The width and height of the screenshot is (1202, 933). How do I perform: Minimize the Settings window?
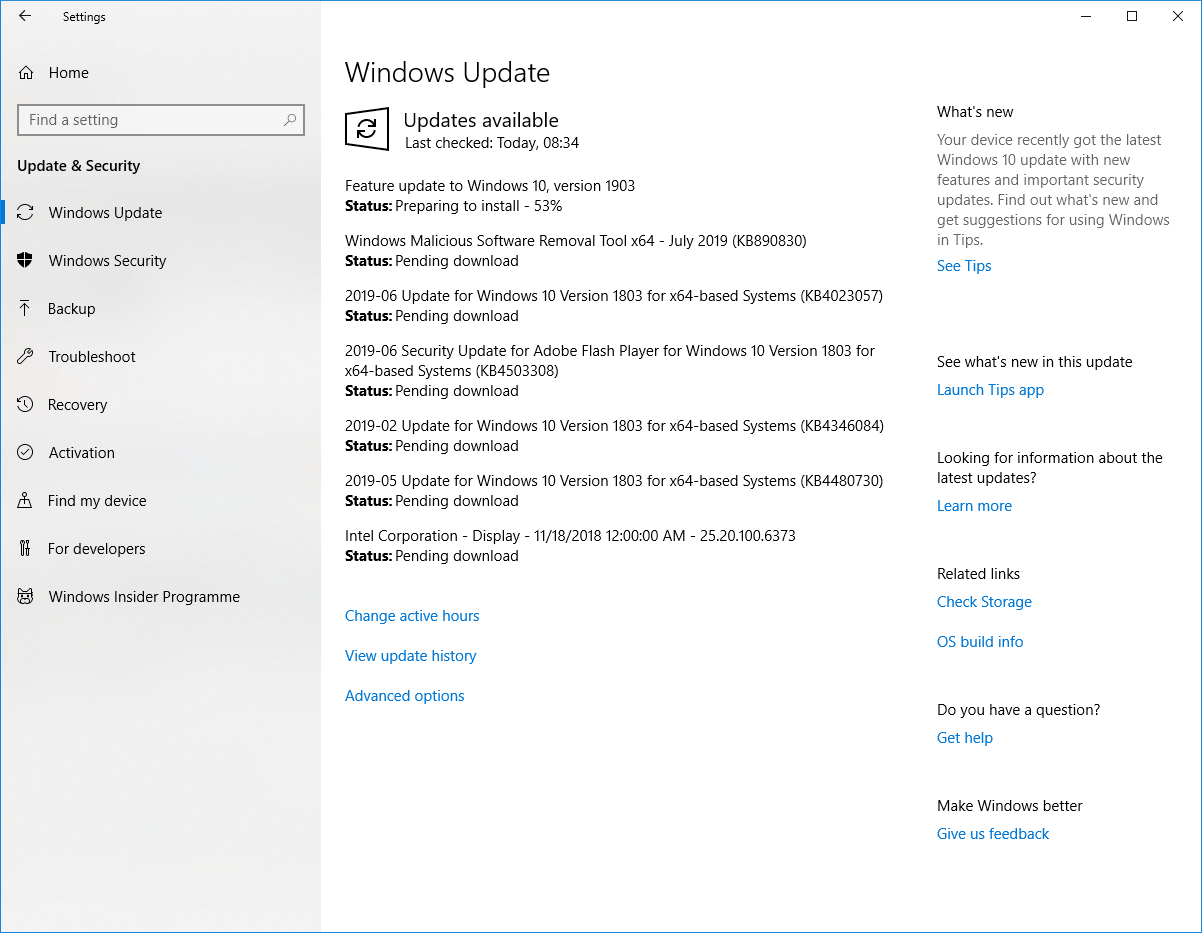pos(1087,16)
